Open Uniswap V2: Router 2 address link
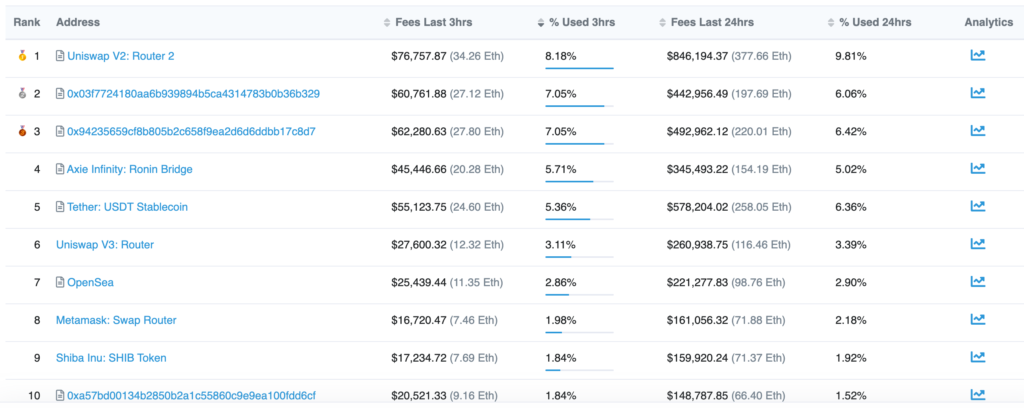Image resolution: width=1024 pixels, height=408 pixels. pos(121,56)
